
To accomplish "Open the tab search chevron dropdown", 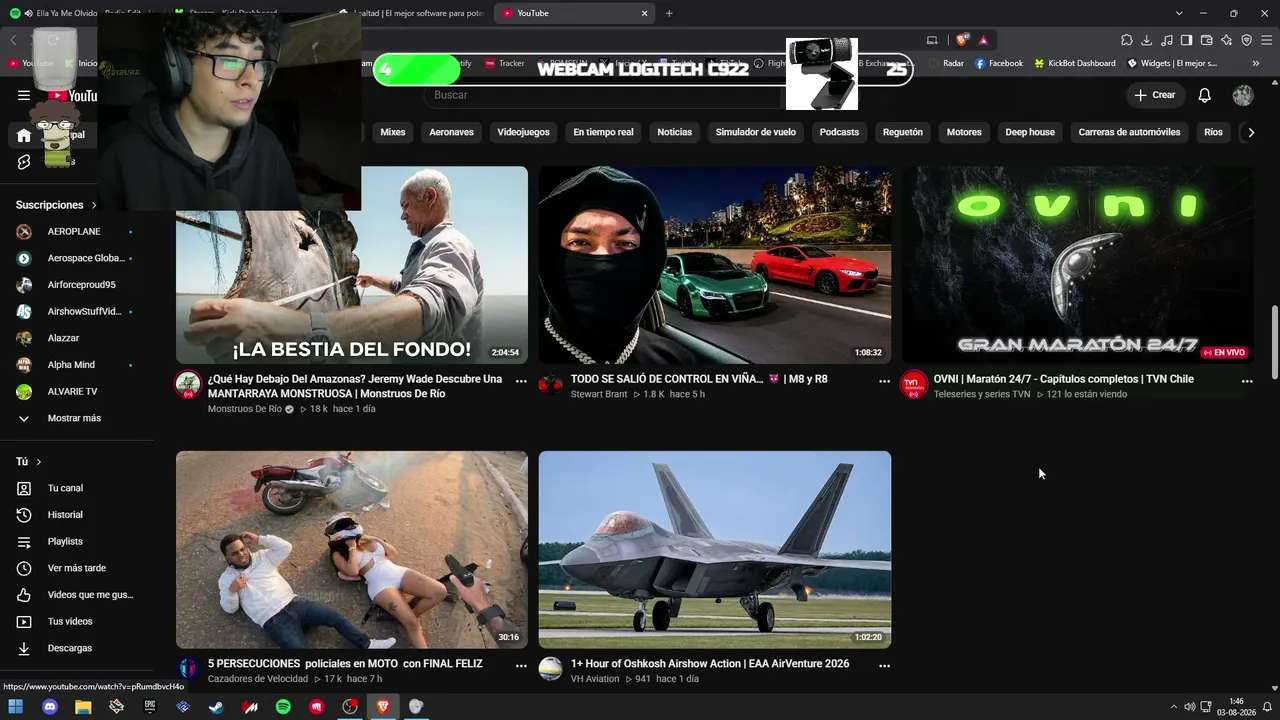I will coord(1179,13).
